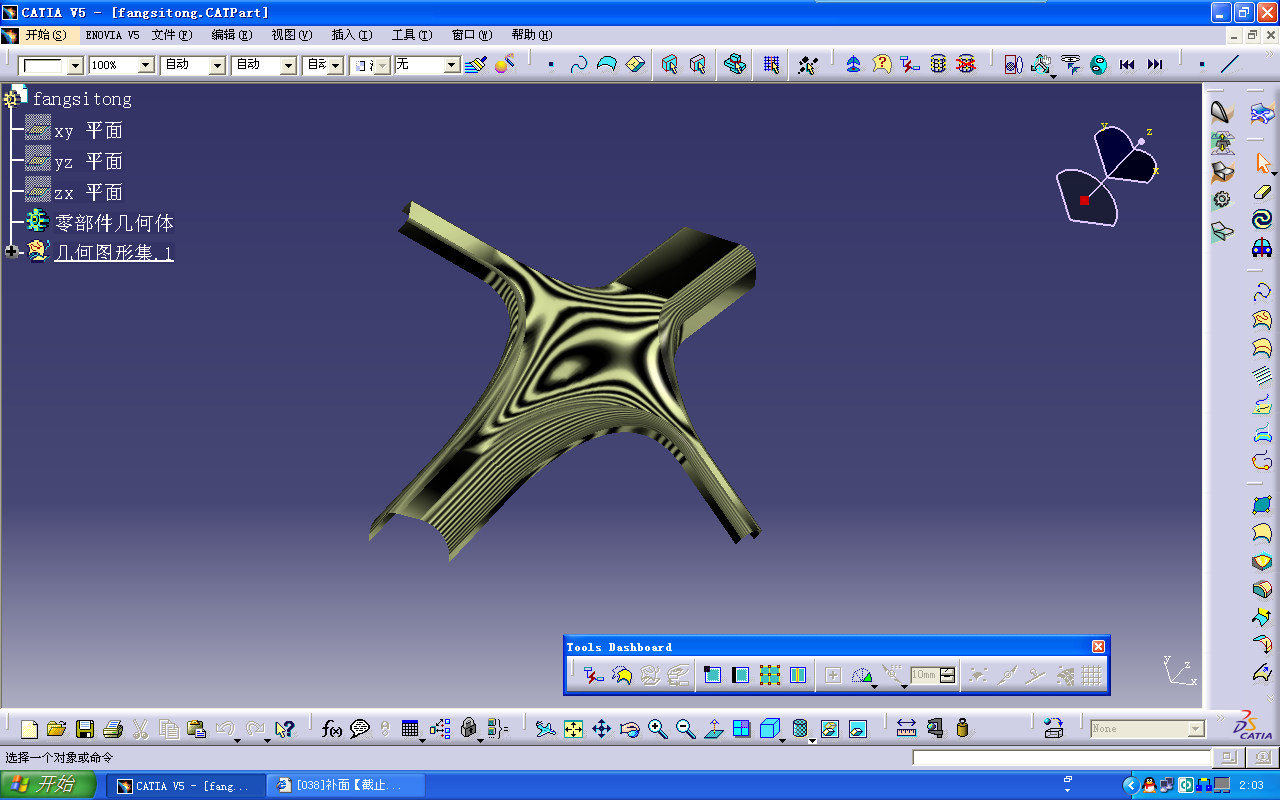Image resolution: width=1280 pixels, height=800 pixels.
Task: Toggle the Hide/Show icon in bottom toolbar
Action: pos(829,729)
